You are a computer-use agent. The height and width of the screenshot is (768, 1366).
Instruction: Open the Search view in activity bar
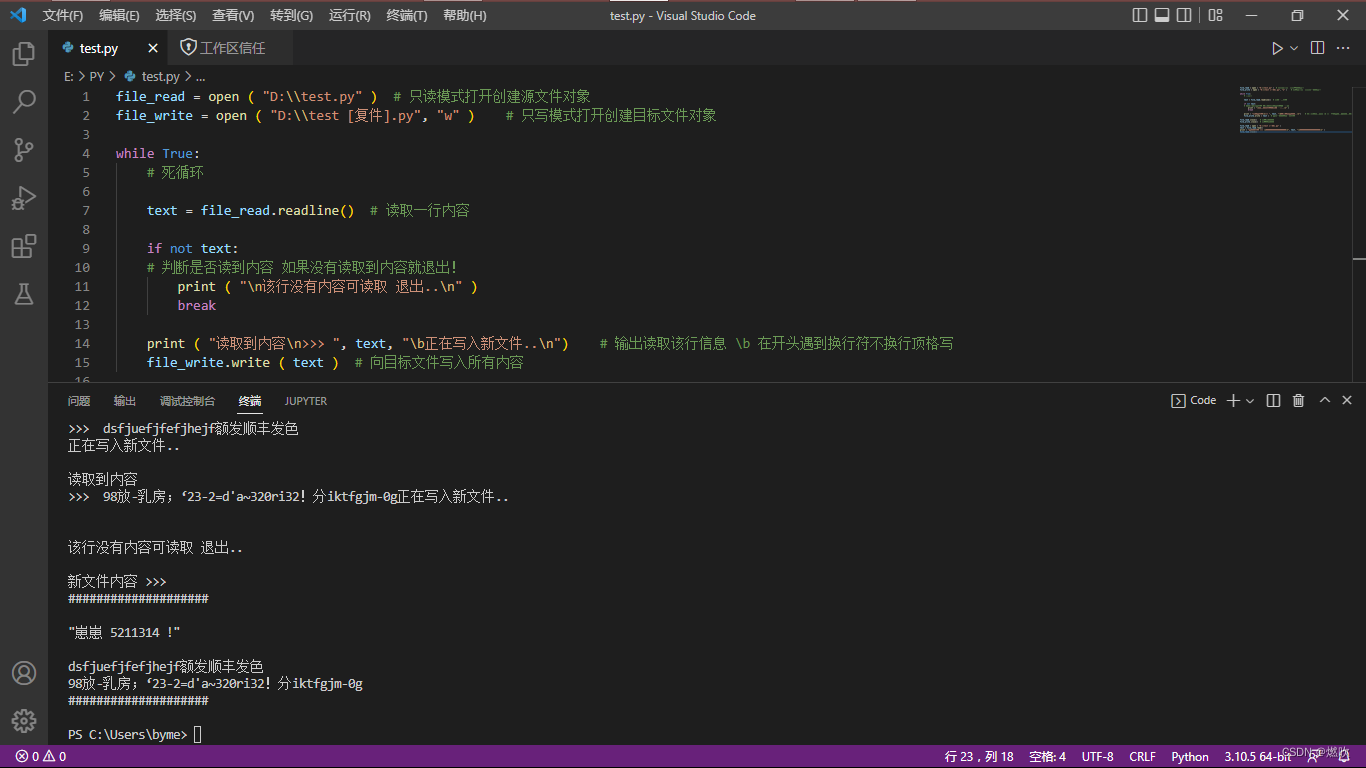click(24, 102)
